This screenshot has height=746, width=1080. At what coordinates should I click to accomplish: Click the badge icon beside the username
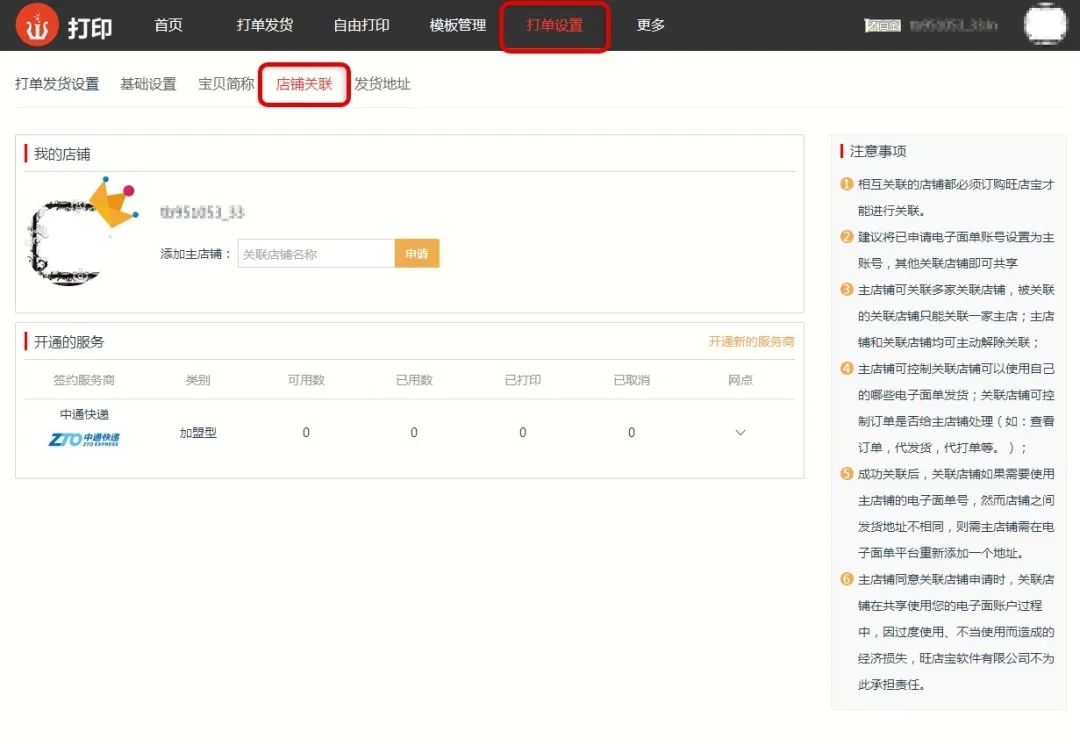tap(883, 26)
